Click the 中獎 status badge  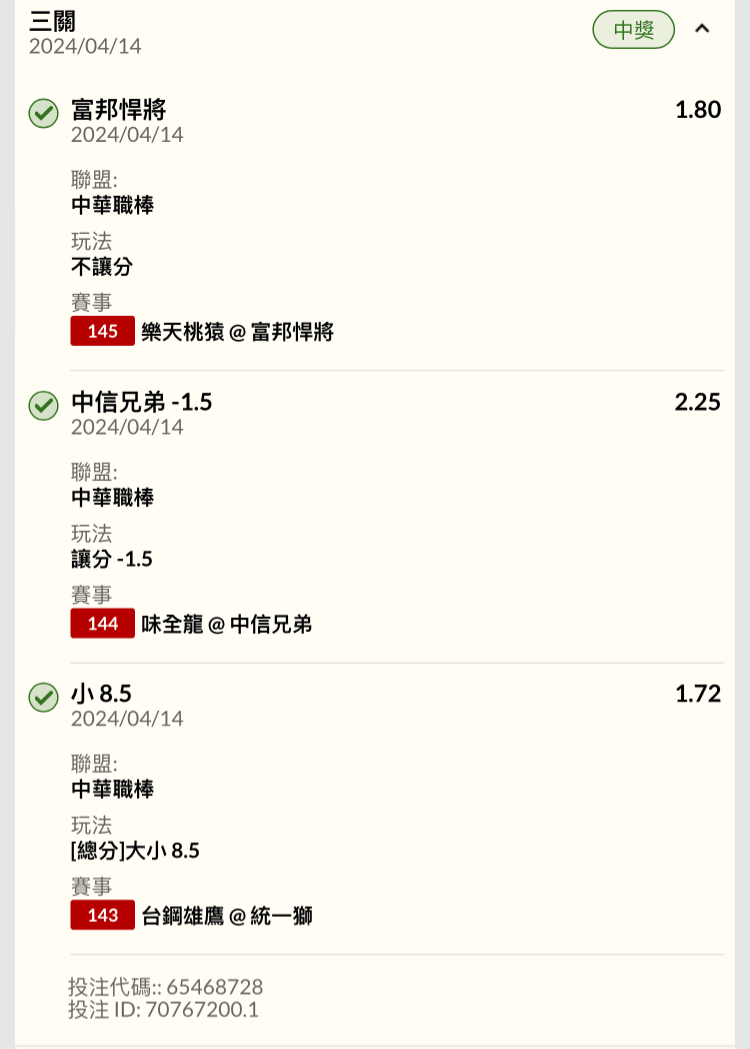[x=633, y=30]
